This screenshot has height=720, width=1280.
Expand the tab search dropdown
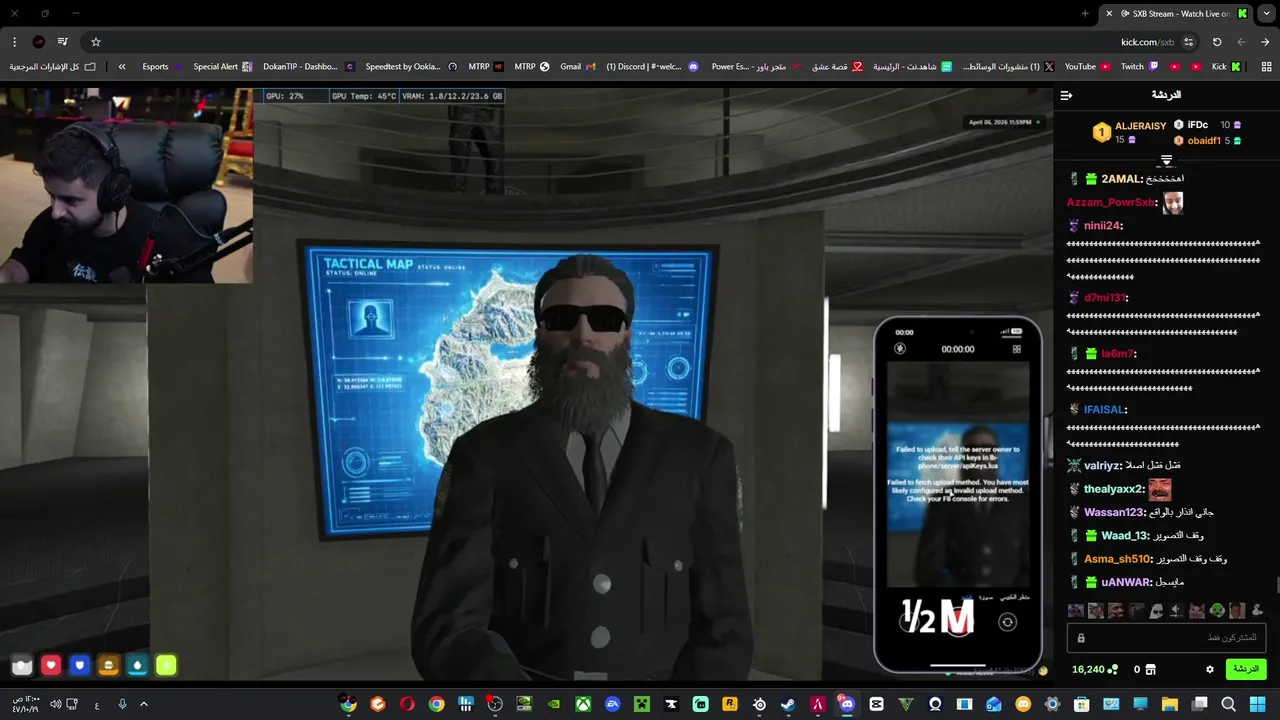(x=1266, y=13)
